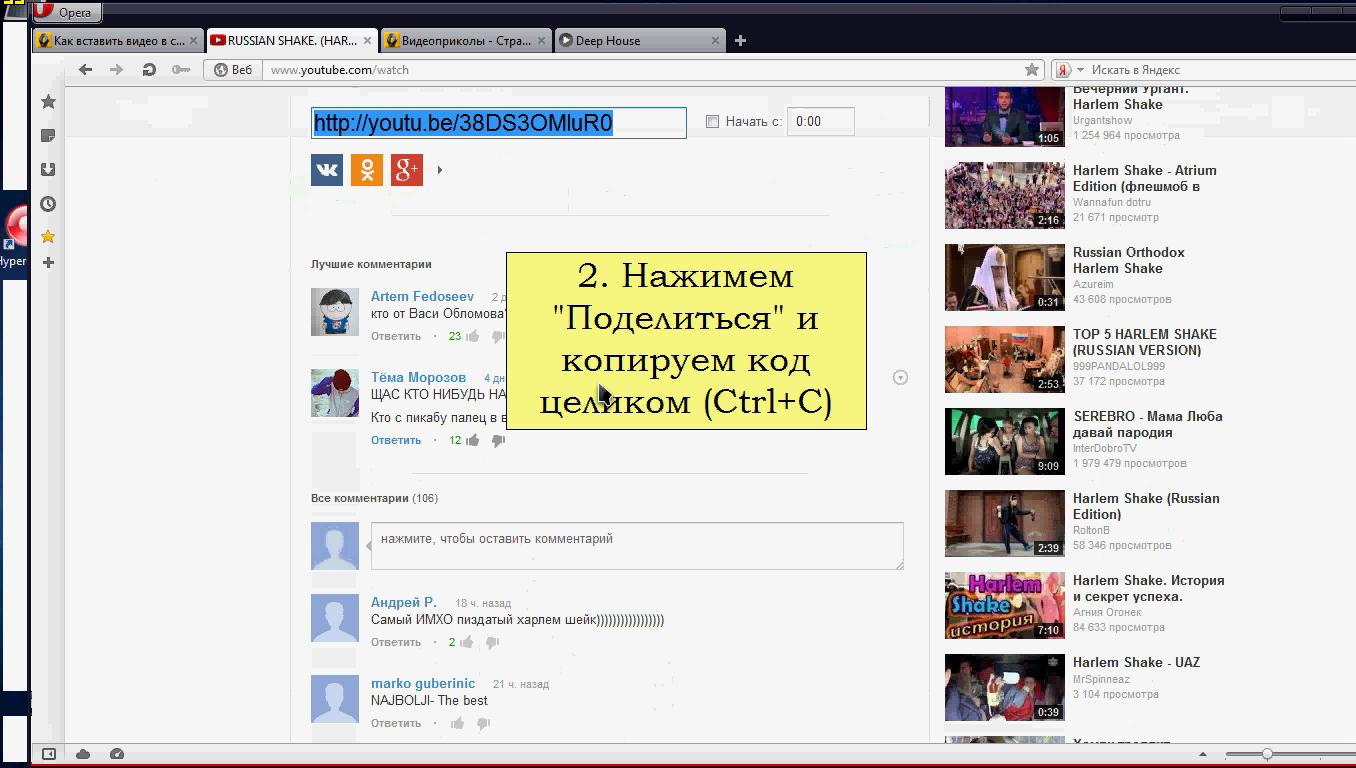The height and width of the screenshot is (768, 1356).
Task: Share the video on VK
Action: 327,170
